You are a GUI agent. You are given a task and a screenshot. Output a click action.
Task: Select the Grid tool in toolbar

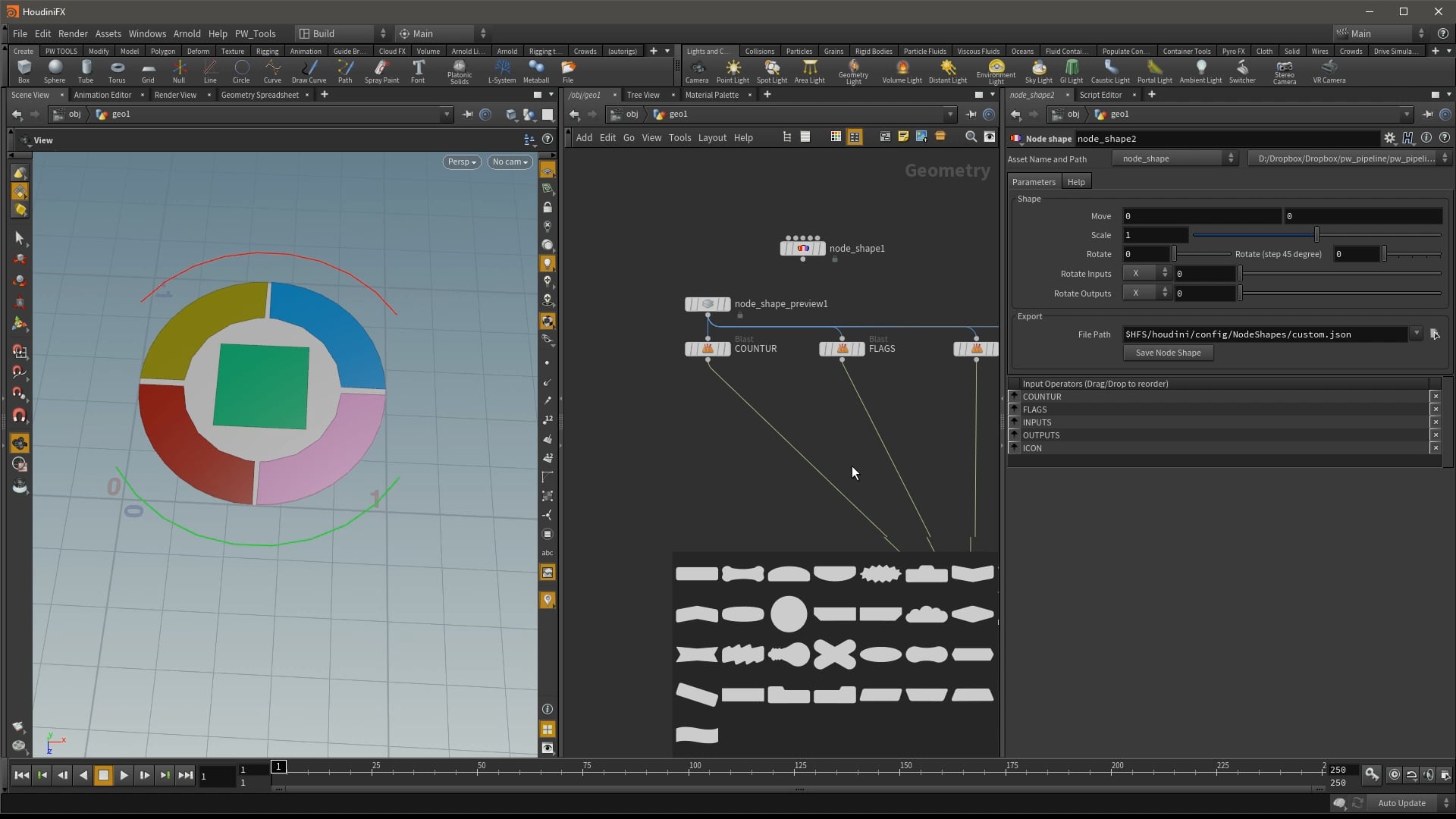pos(147,71)
